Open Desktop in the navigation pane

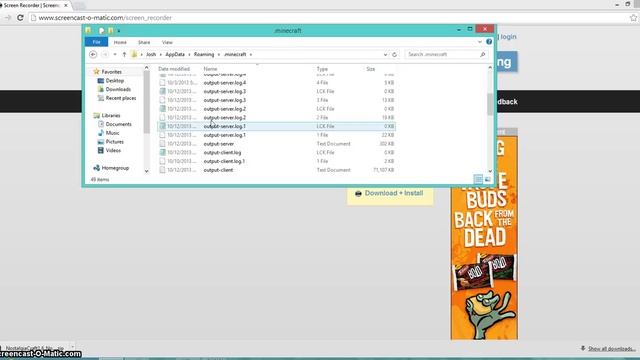pyautogui.click(x=115, y=81)
